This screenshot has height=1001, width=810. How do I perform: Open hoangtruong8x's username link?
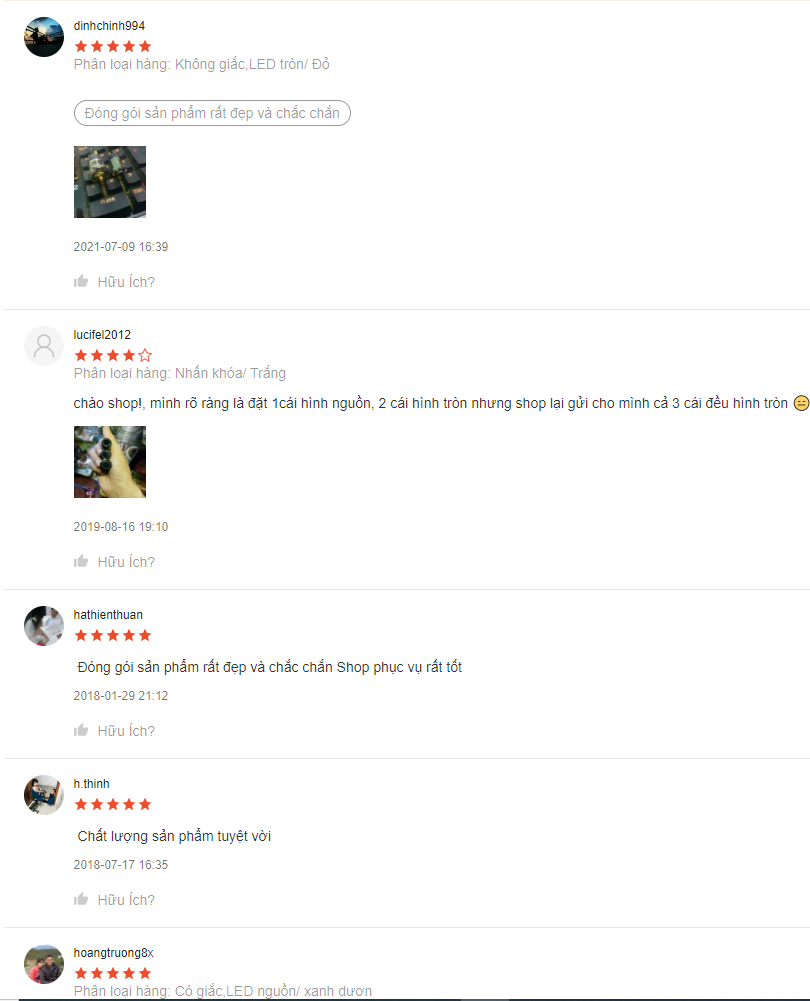pos(114,952)
